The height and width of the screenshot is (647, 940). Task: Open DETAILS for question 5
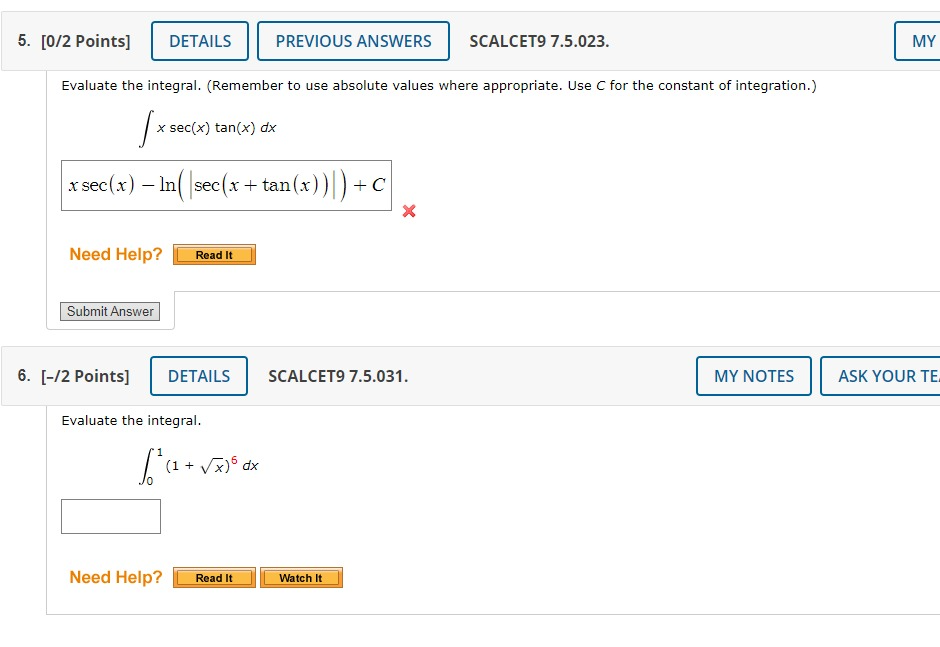point(199,41)
